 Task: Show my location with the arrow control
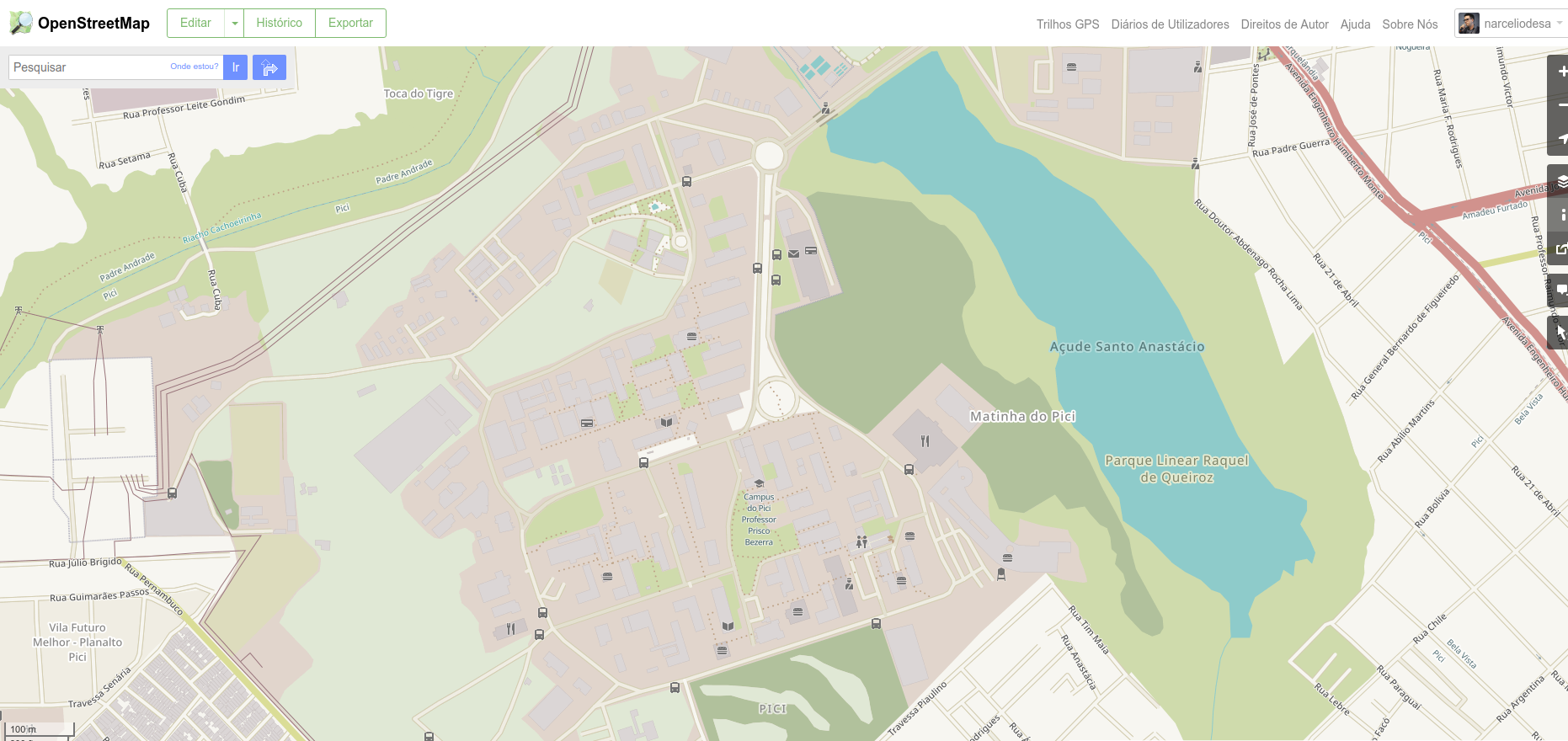tap(1561, 139)
